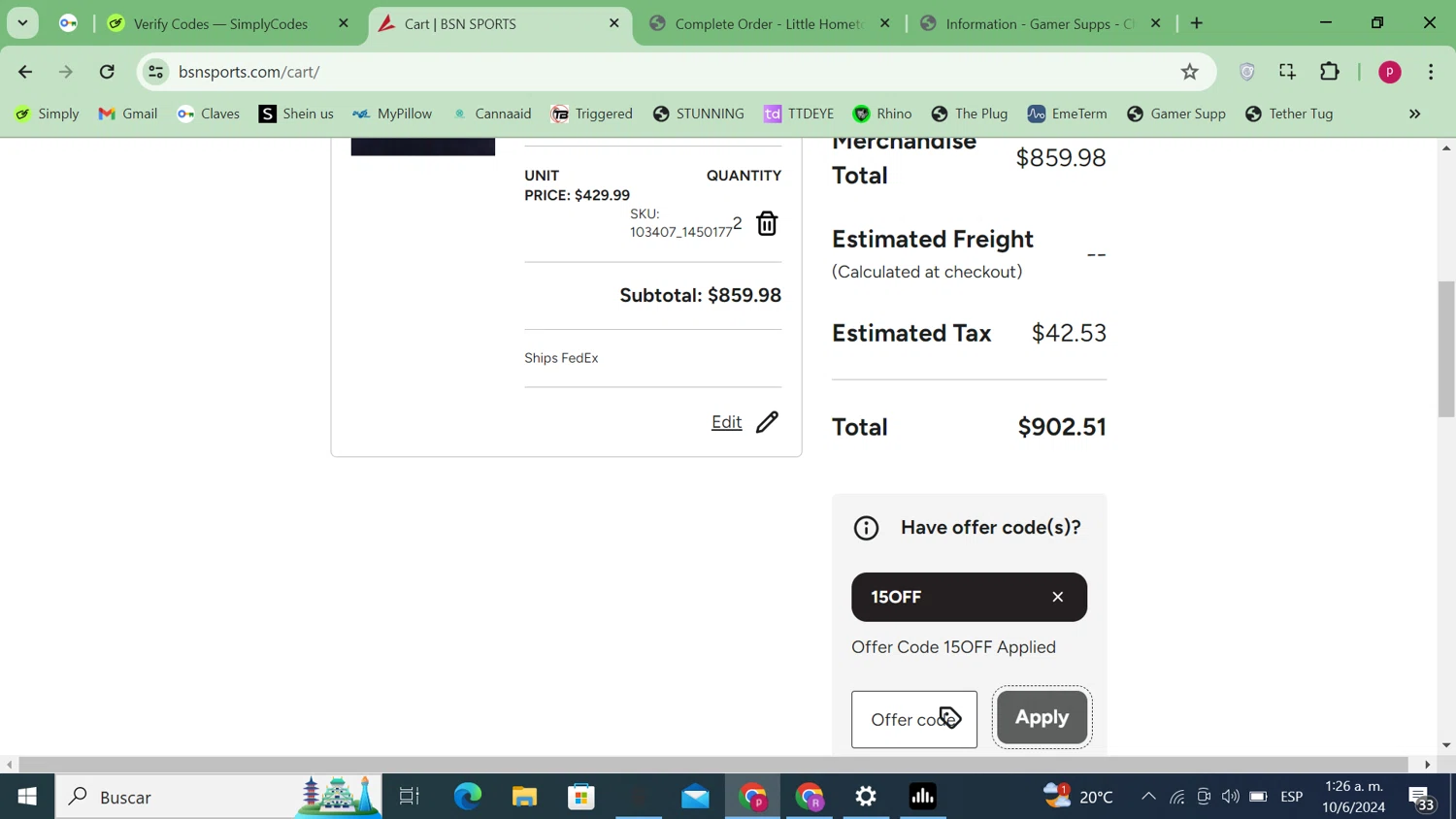1456x819 pixels.
Task: Open the volume control in tray
Action: [x=1231, y=797]
